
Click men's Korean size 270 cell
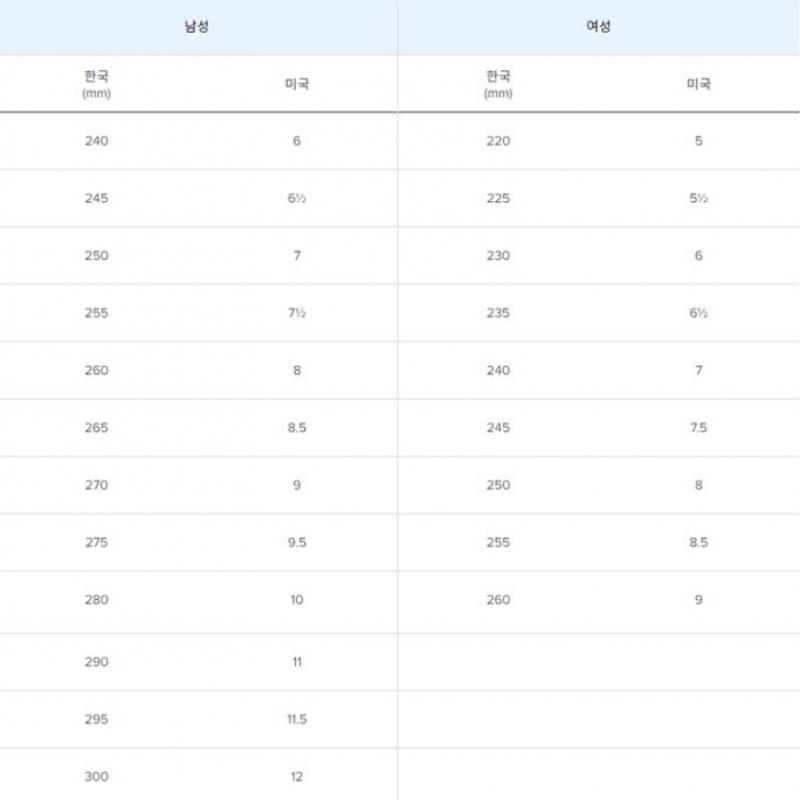97,485
